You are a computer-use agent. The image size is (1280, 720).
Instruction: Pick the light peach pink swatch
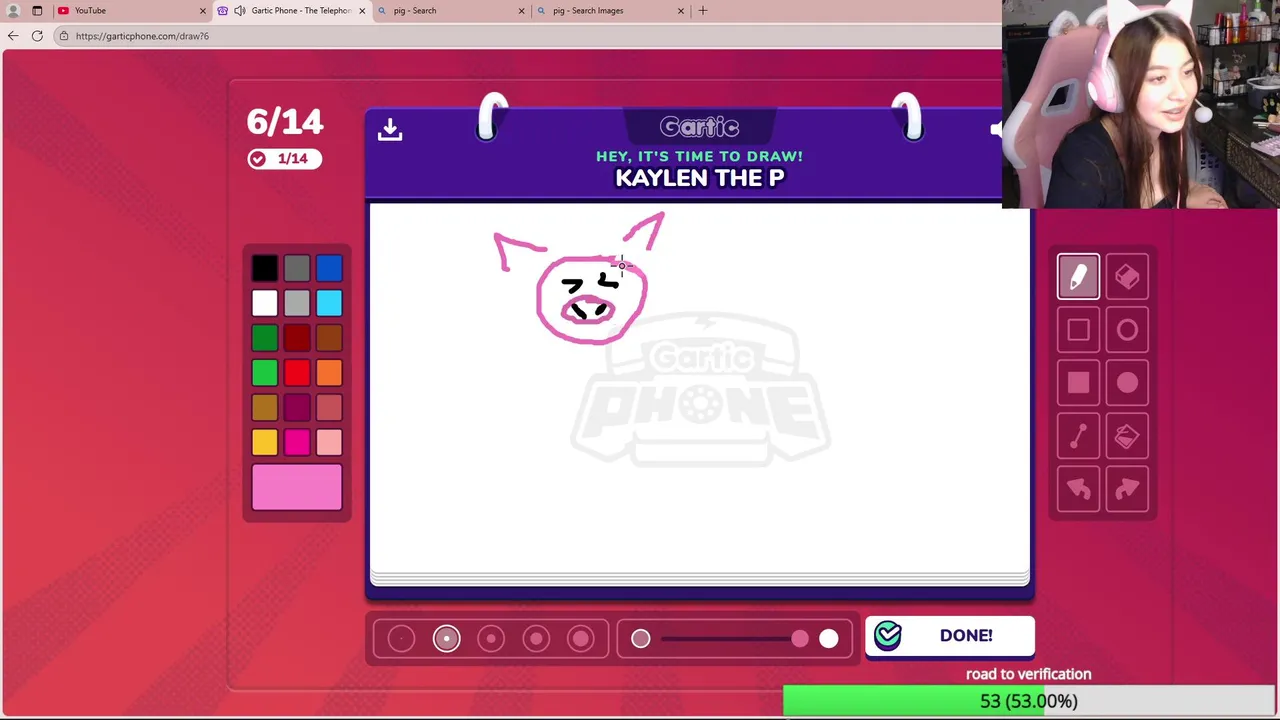pyautogui.click(x=329, y=443)
